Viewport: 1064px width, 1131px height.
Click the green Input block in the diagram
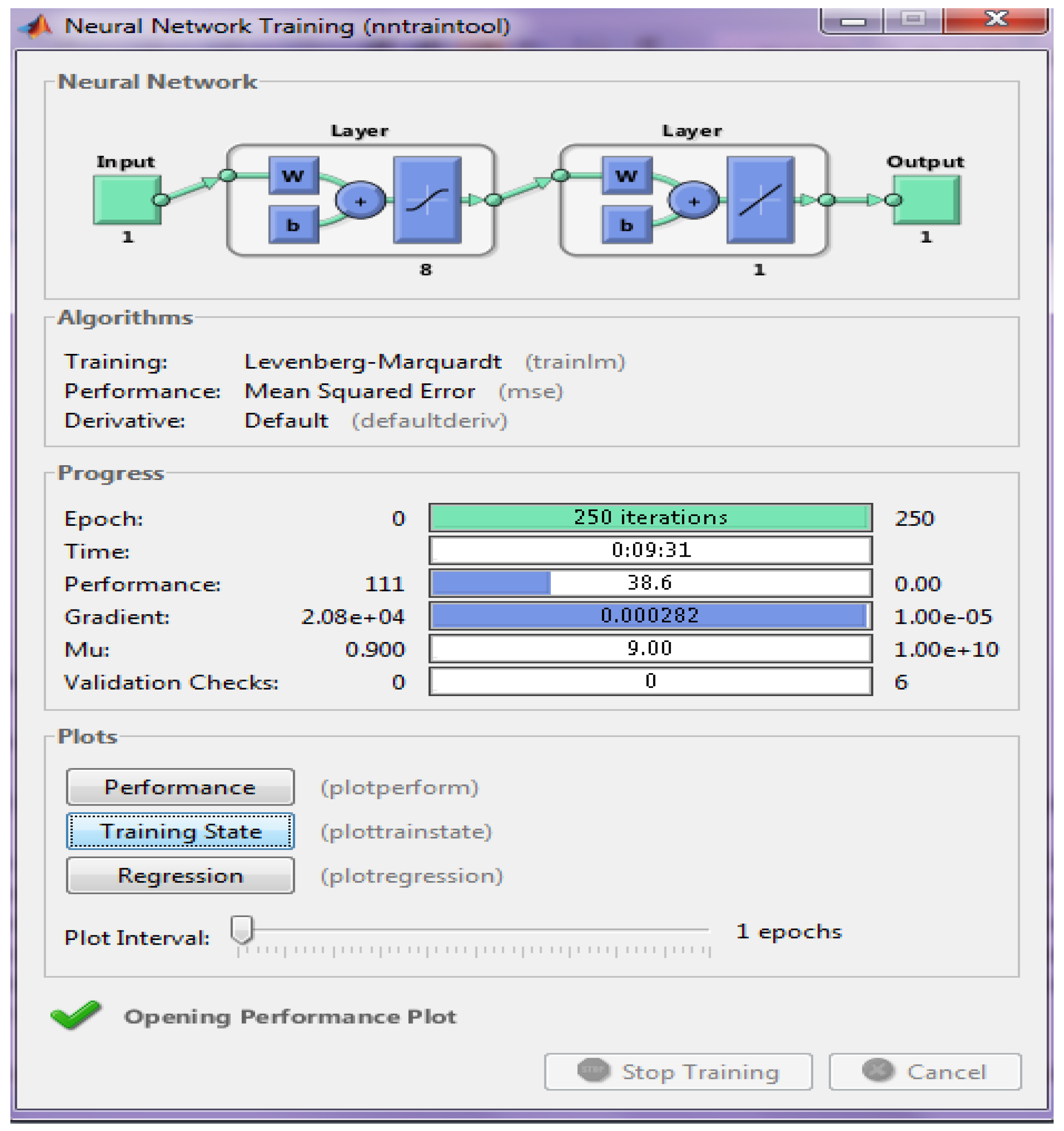(x=127, y=199)
